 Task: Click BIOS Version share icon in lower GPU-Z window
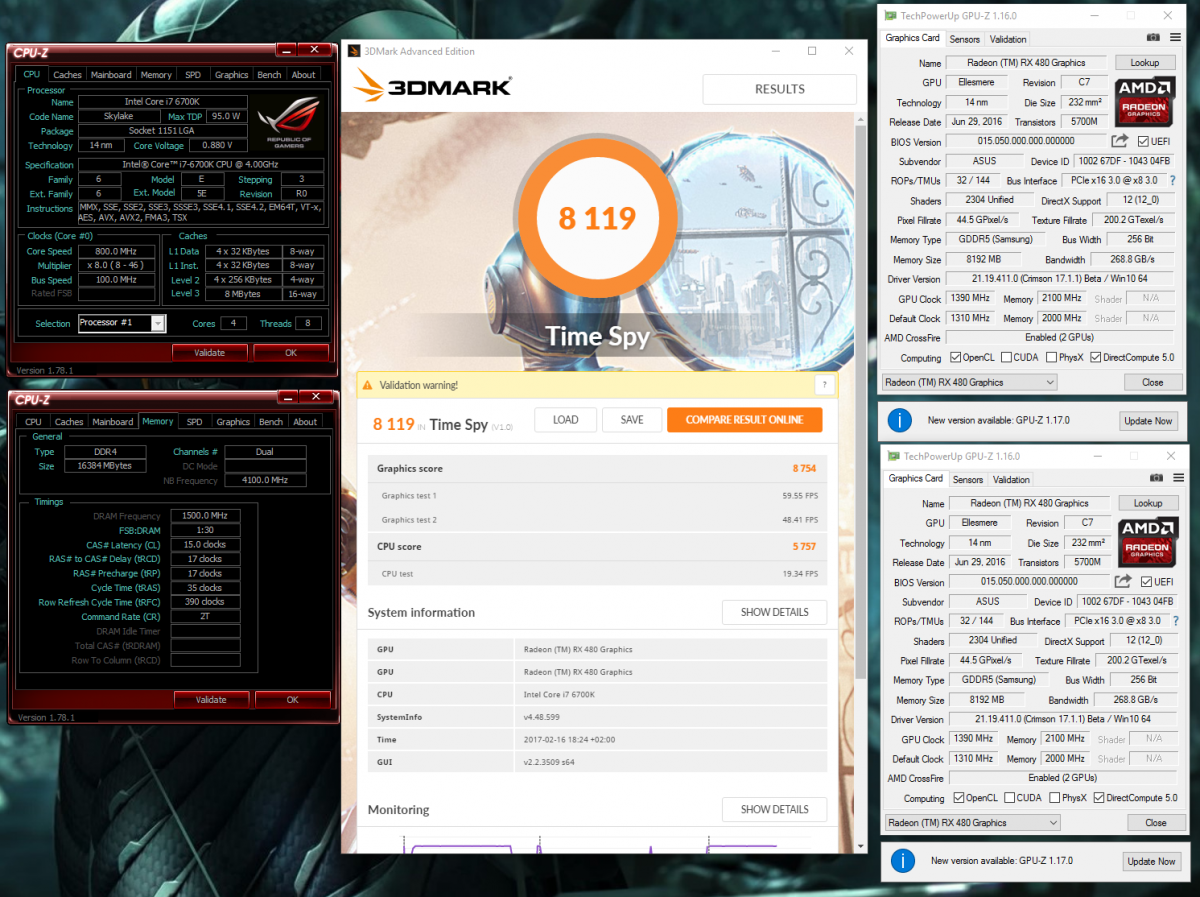pyautogui.click(x=1124, y=582)
